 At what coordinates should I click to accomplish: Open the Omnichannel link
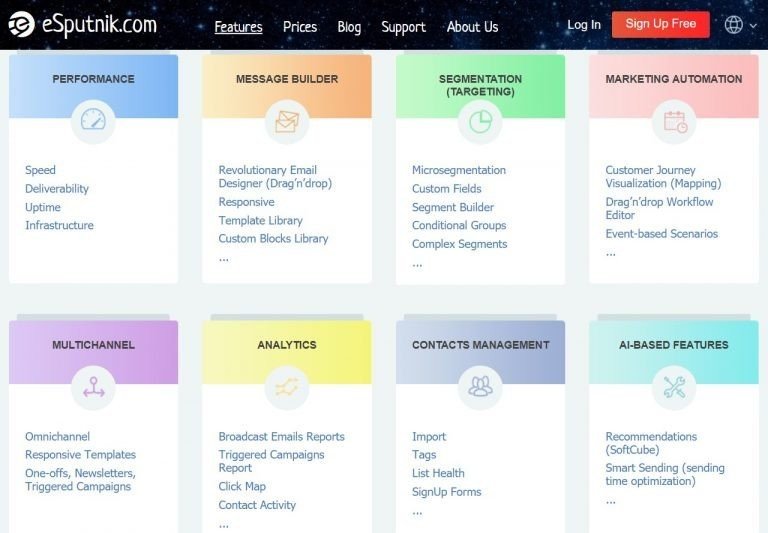[x=57, y=436]
